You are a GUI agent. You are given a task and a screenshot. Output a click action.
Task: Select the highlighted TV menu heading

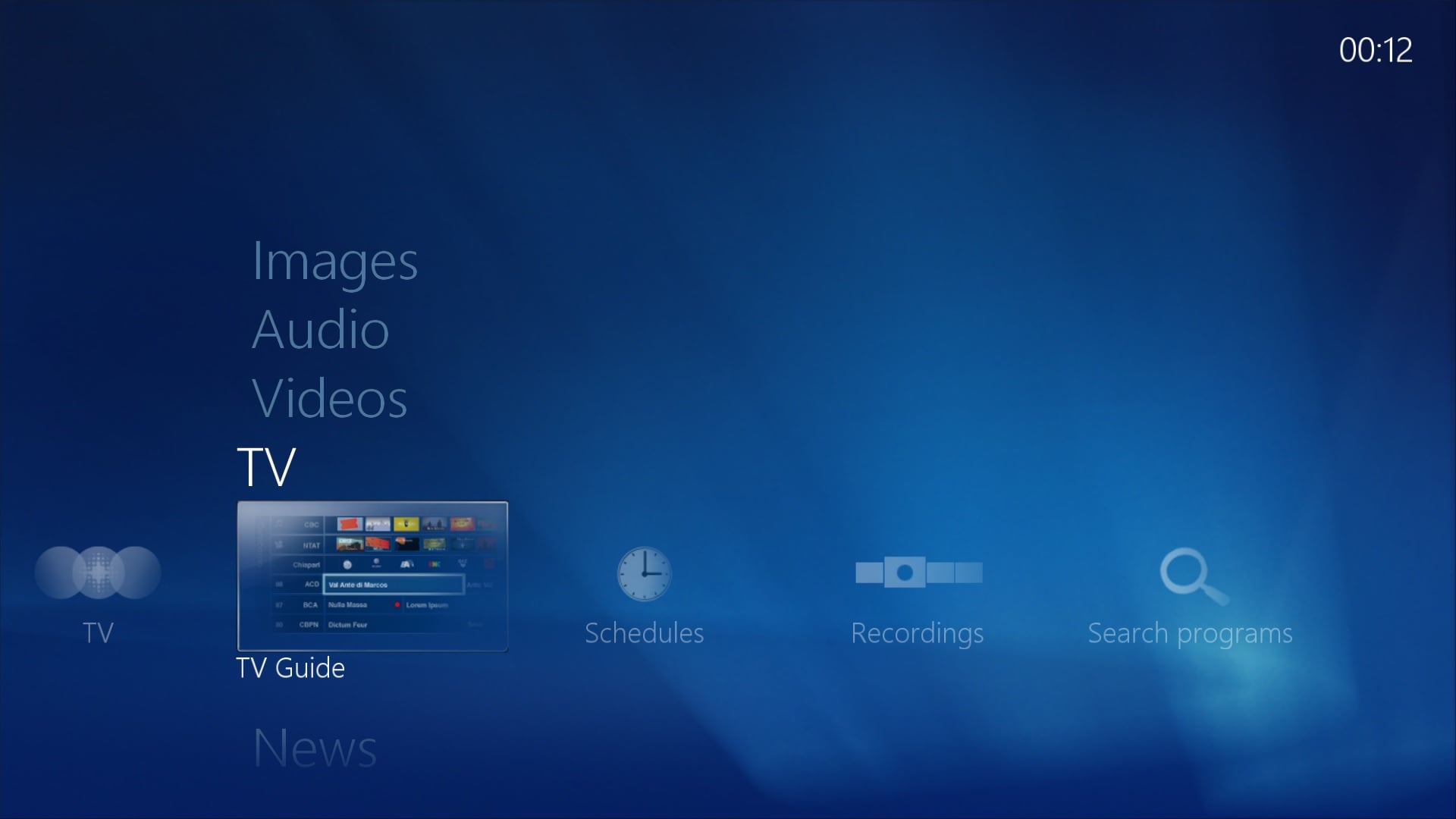[x=266, y=466]
